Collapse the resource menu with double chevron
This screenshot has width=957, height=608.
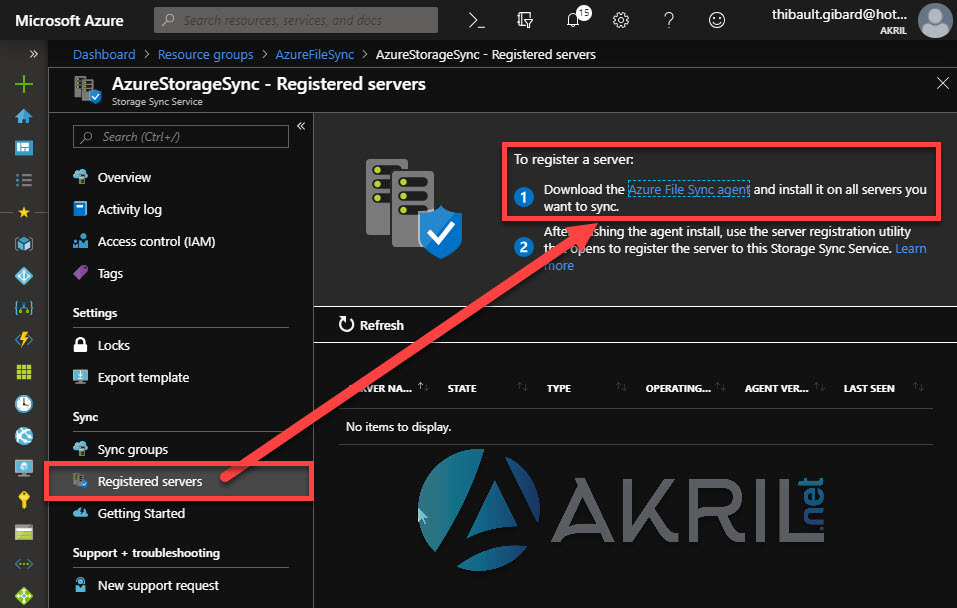301,126
